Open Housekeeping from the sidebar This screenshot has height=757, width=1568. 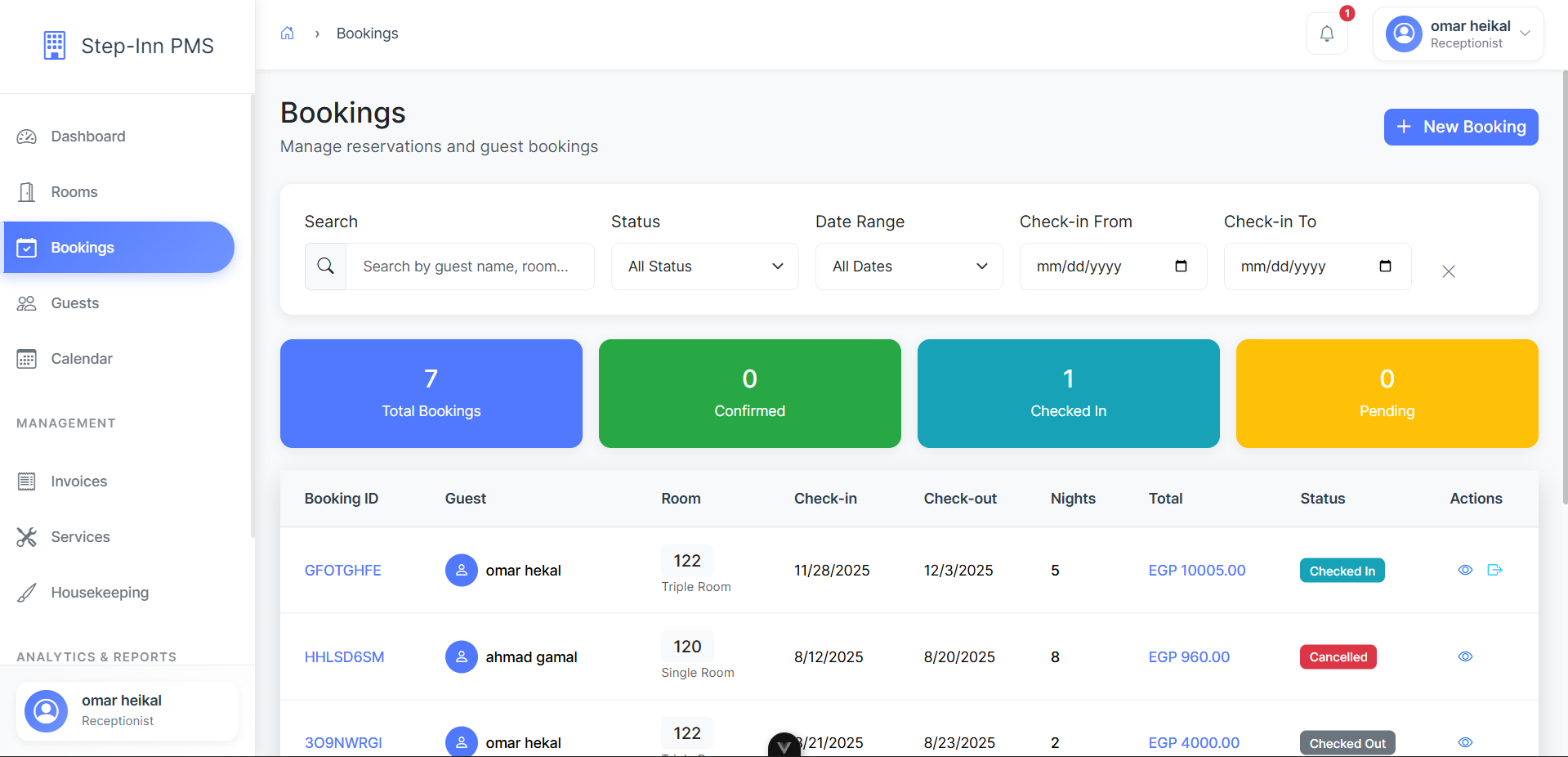pyautogui.click(x=100, y=593)
